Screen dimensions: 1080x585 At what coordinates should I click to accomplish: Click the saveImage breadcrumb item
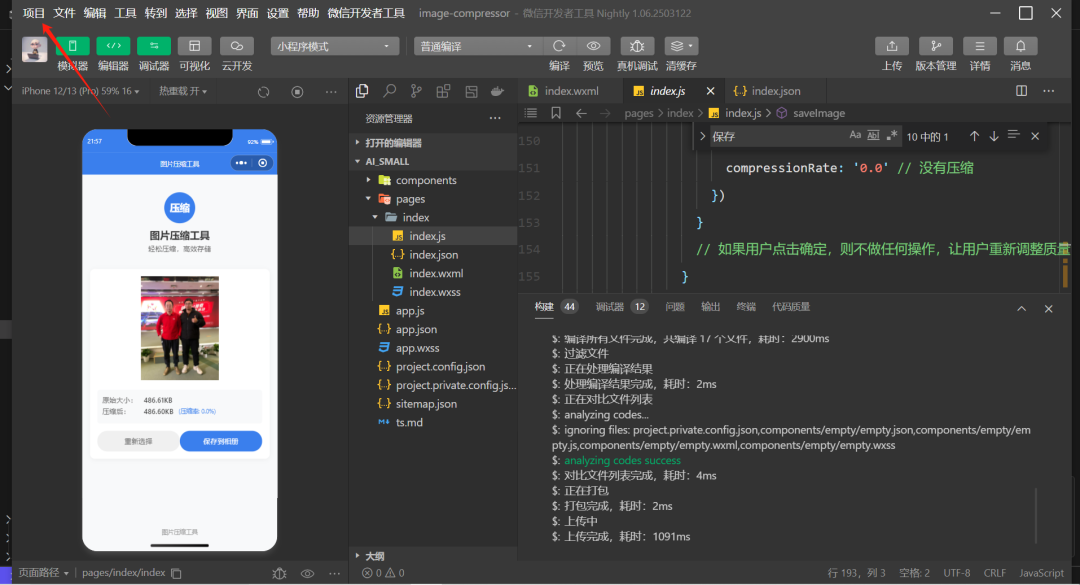click(818, 113)
